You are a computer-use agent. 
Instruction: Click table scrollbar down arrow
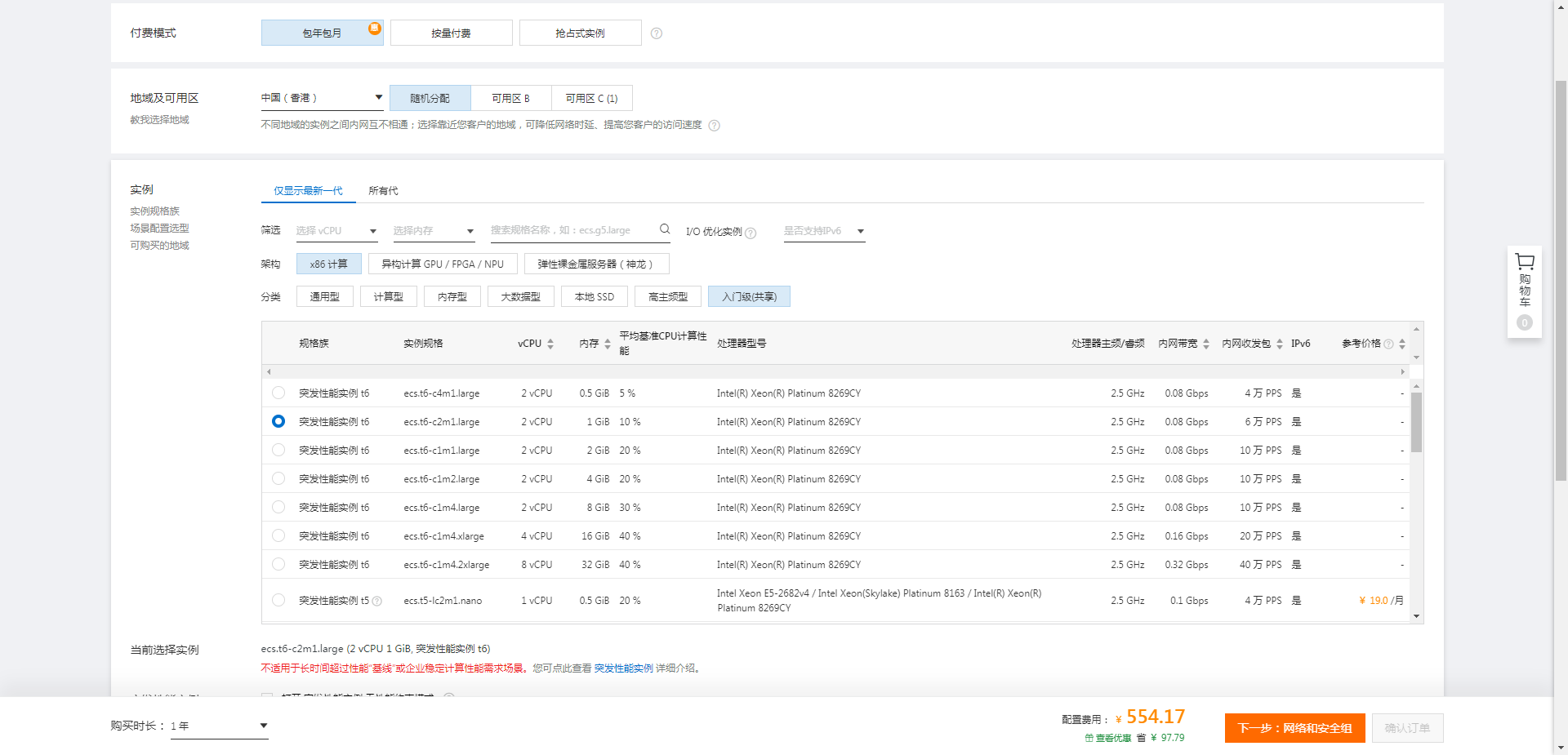[x=1416, y=616]
